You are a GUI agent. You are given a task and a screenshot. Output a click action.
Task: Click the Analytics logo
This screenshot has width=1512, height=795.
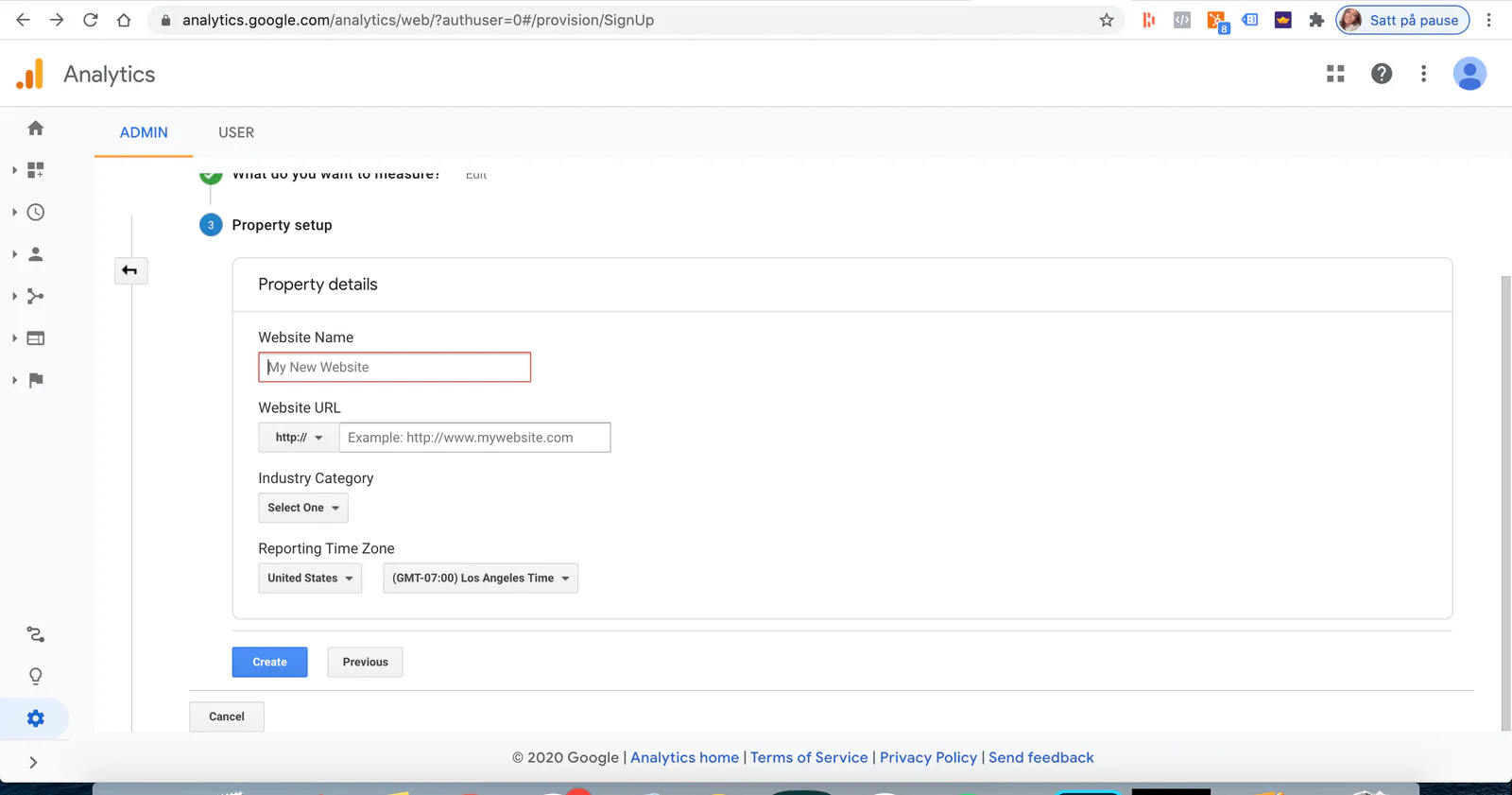pyautogui.click(x=30, y=74)
